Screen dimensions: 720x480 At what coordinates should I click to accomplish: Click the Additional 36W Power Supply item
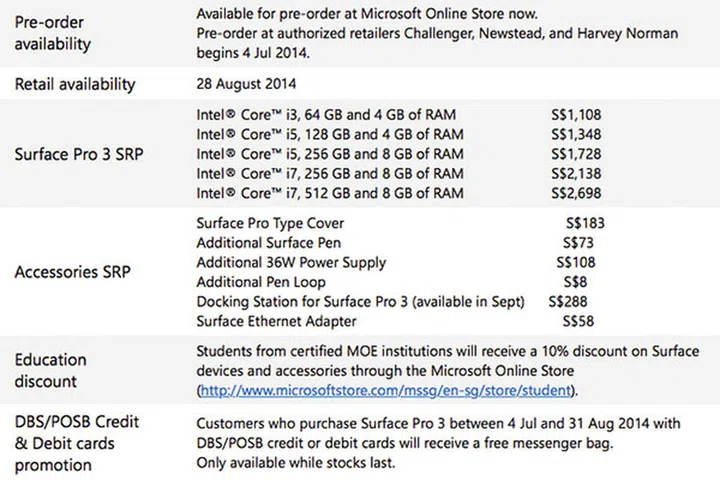(x=291, y=263)
